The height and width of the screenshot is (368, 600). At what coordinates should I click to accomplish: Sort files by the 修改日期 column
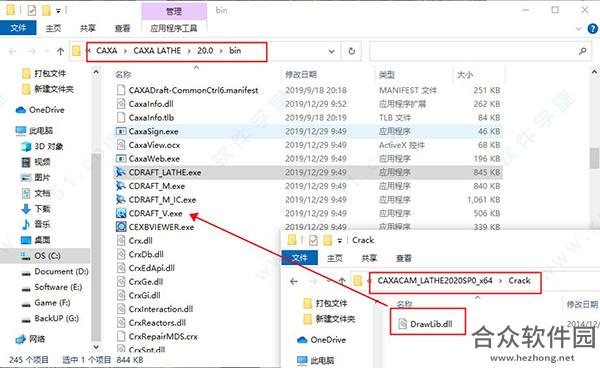pos(301,75)
